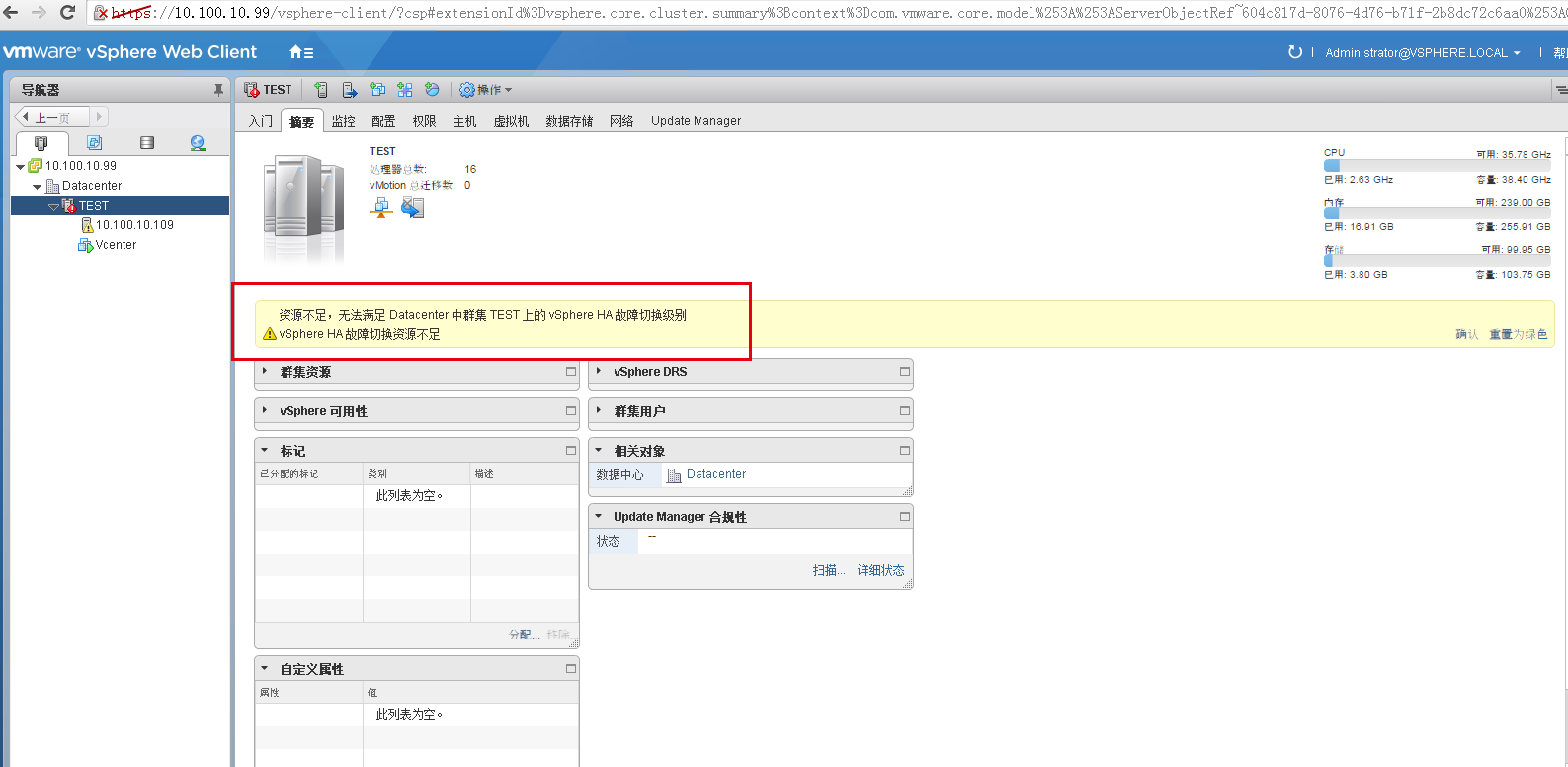Click the browser forward arrow
This screenshot has height=767, width=1568.
39,13
